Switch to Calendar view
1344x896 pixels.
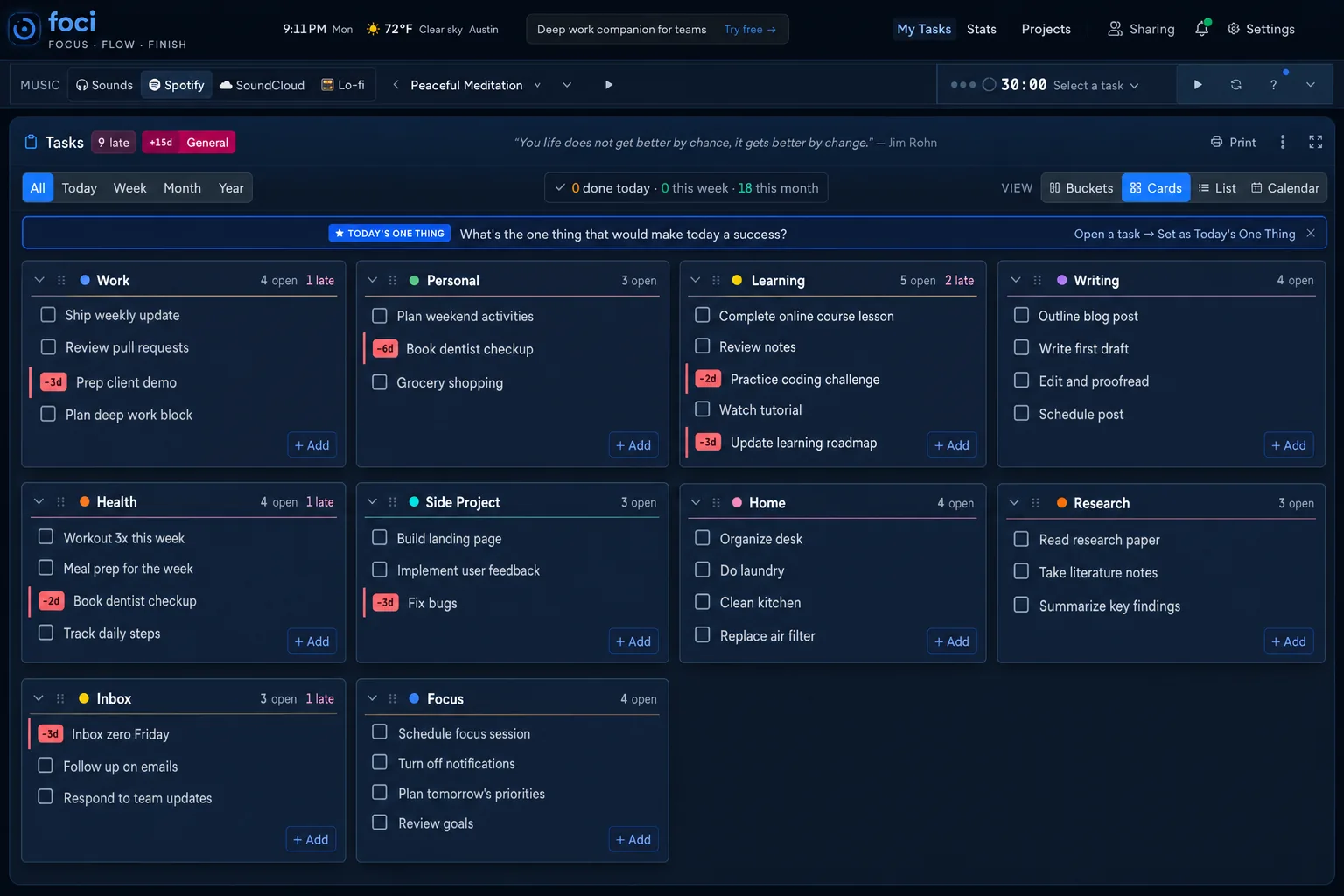pos(1284,188)
